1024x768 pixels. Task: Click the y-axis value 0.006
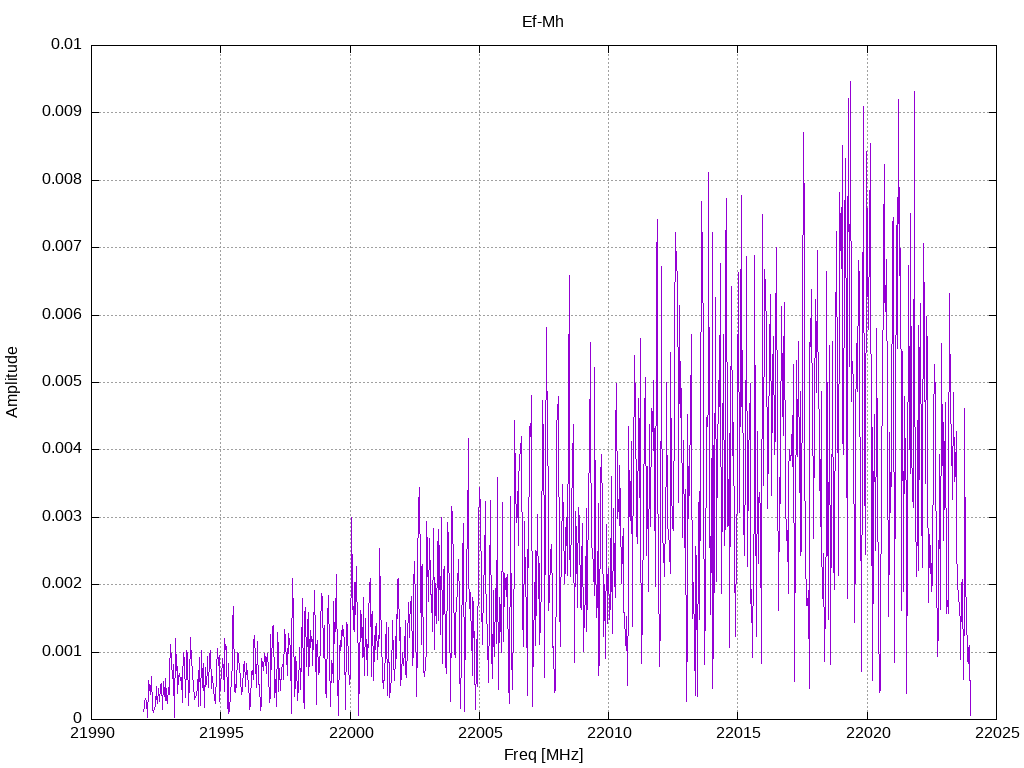(x=62, y=314)
